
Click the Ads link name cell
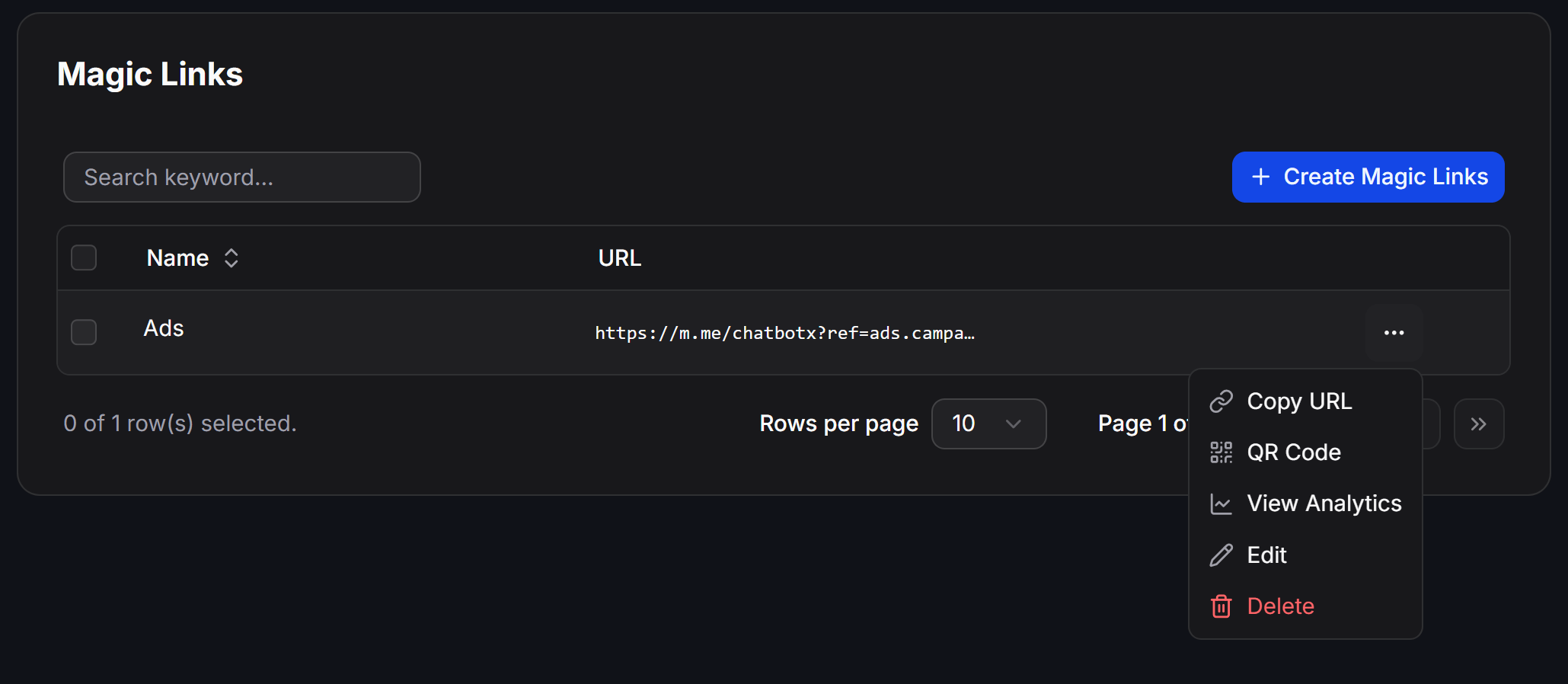164,328
